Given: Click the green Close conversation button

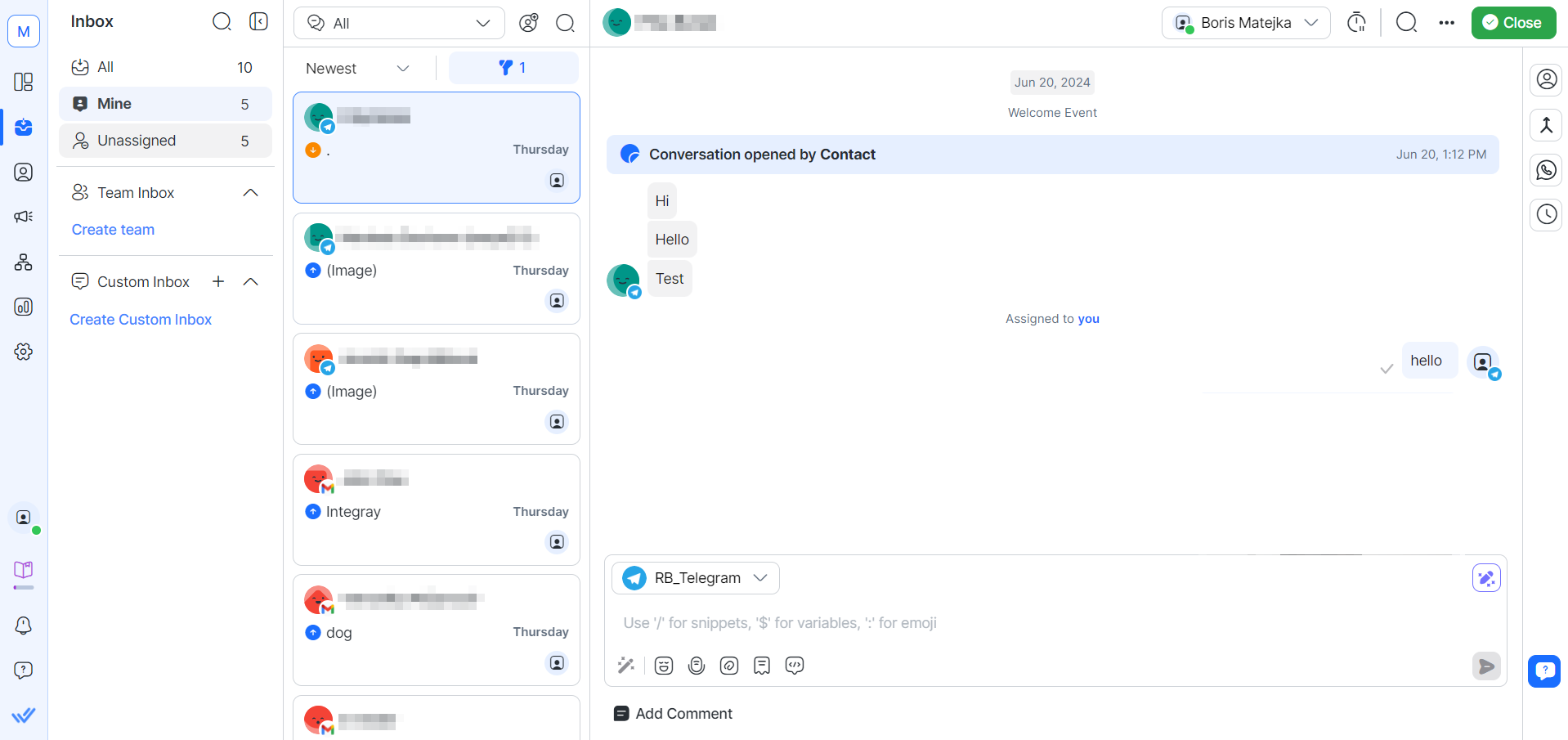Looking at the screenshot, I should pyautogui.click(x=1513, y=23).
